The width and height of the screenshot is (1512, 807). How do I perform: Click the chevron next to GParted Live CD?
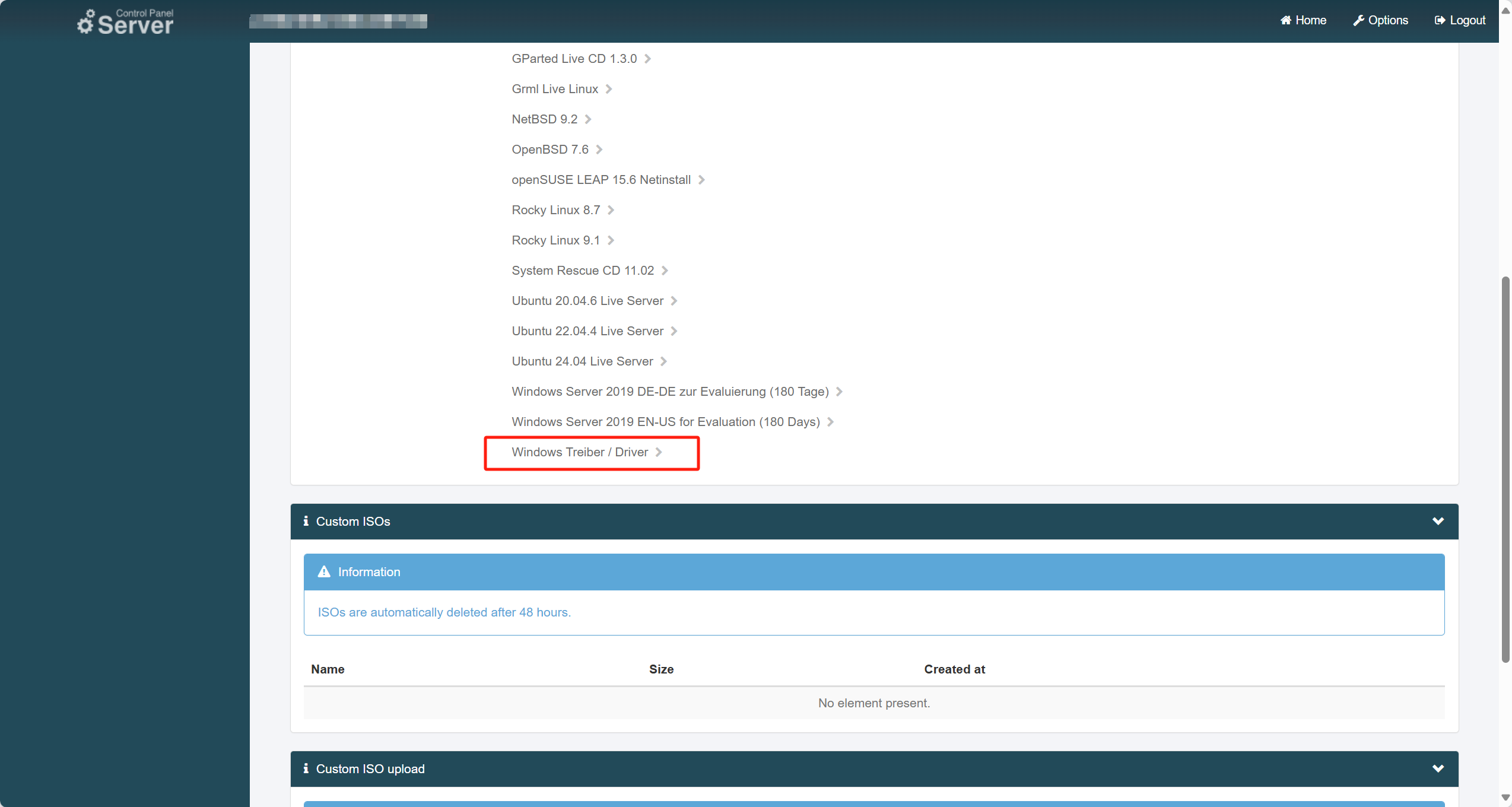click(x=647, y=59)
